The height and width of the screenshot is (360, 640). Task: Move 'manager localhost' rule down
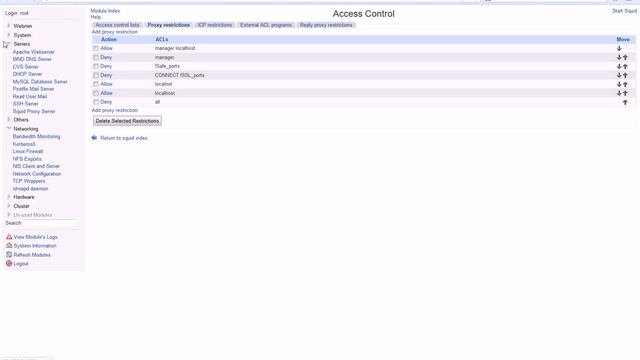tap(619, 48)
